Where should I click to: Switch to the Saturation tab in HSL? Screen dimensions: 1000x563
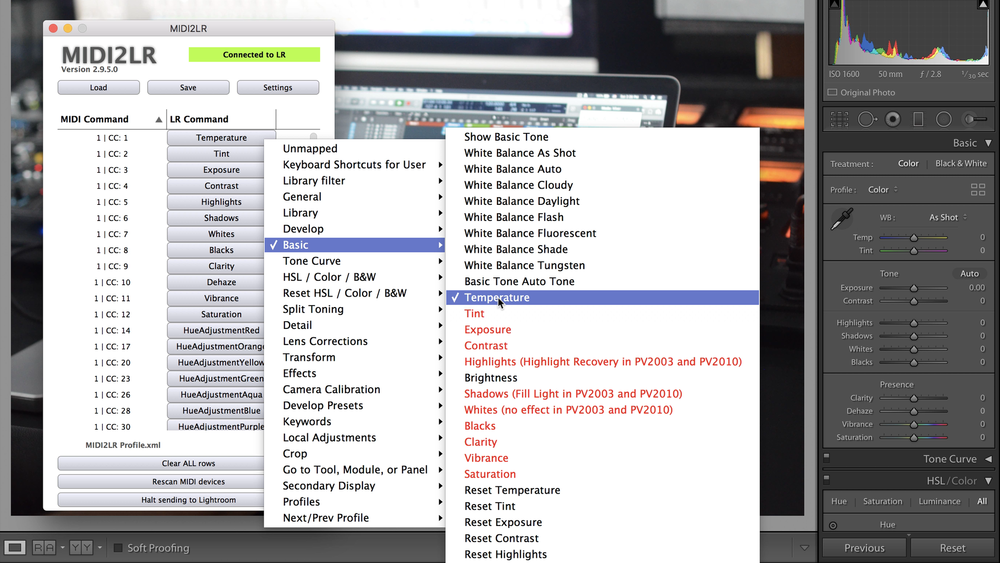(x=883, y=501)
